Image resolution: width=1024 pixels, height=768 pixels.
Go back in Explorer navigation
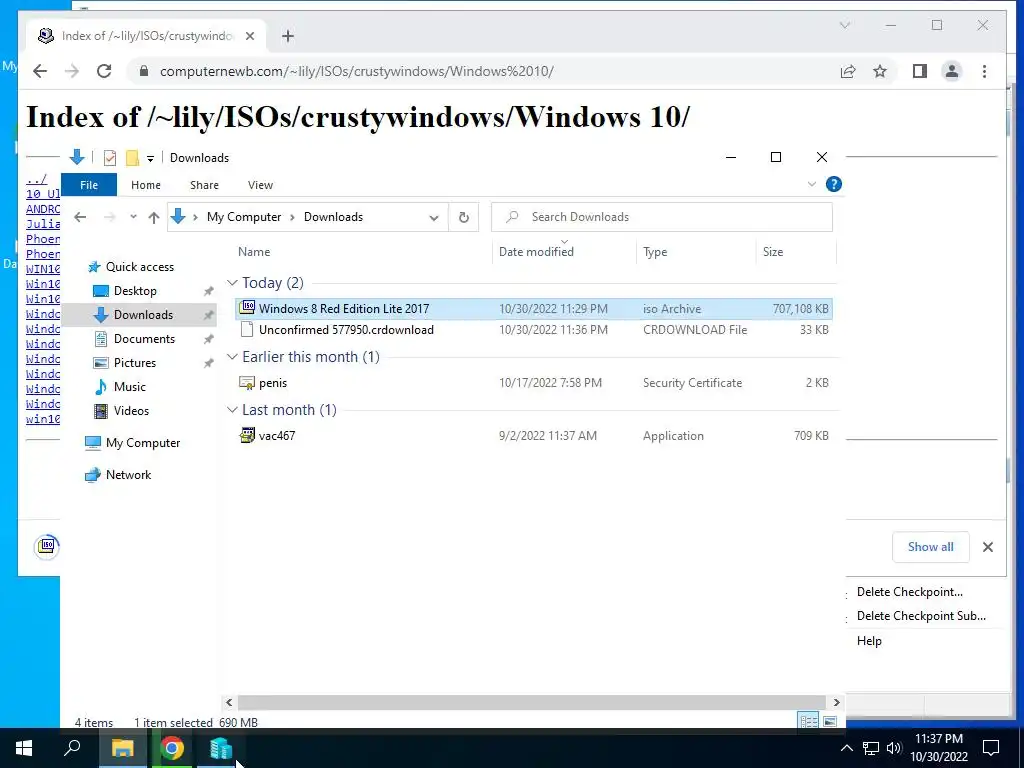[80, 217]
